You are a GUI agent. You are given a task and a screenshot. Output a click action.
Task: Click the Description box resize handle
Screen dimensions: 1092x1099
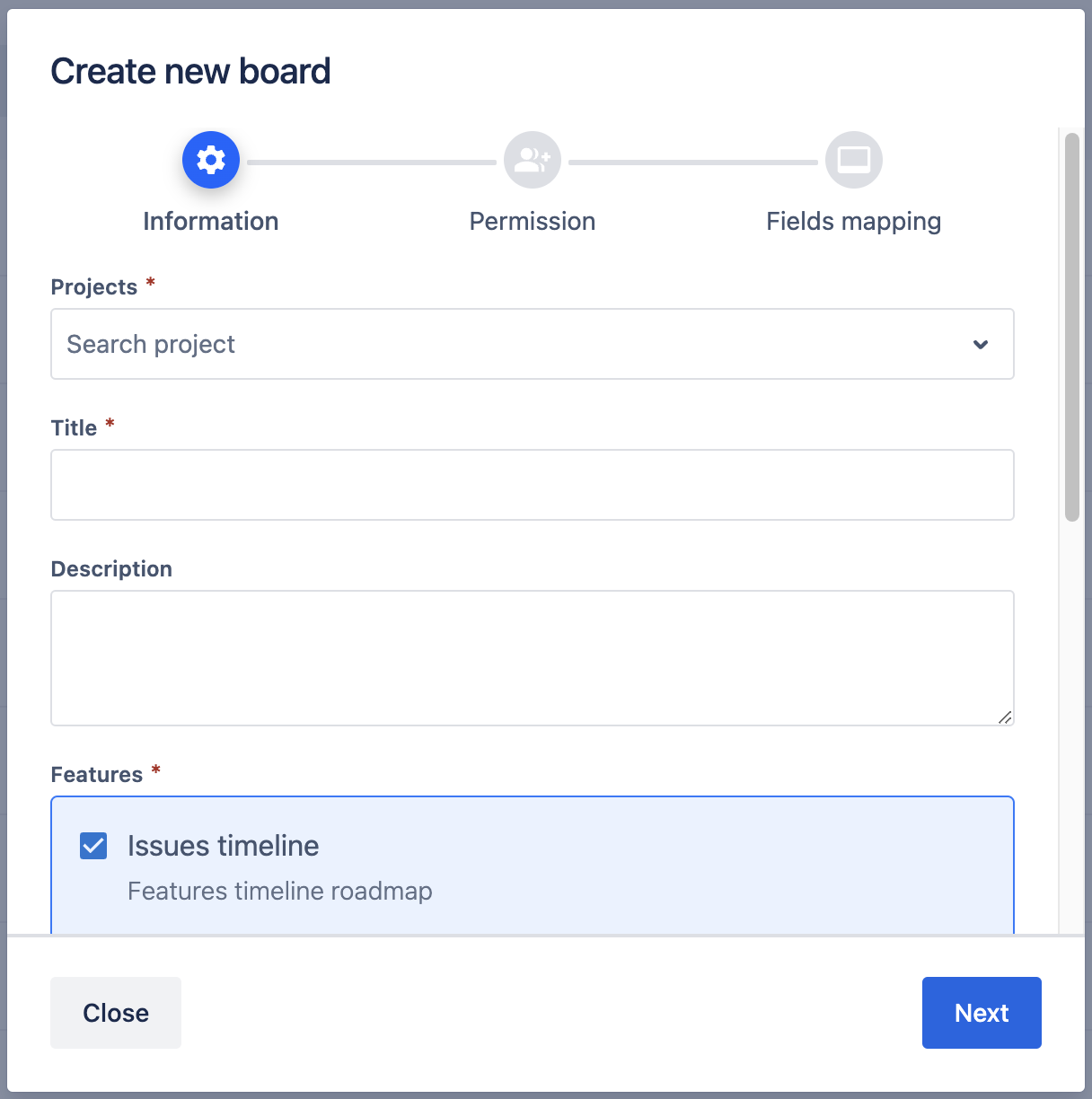1005,717
